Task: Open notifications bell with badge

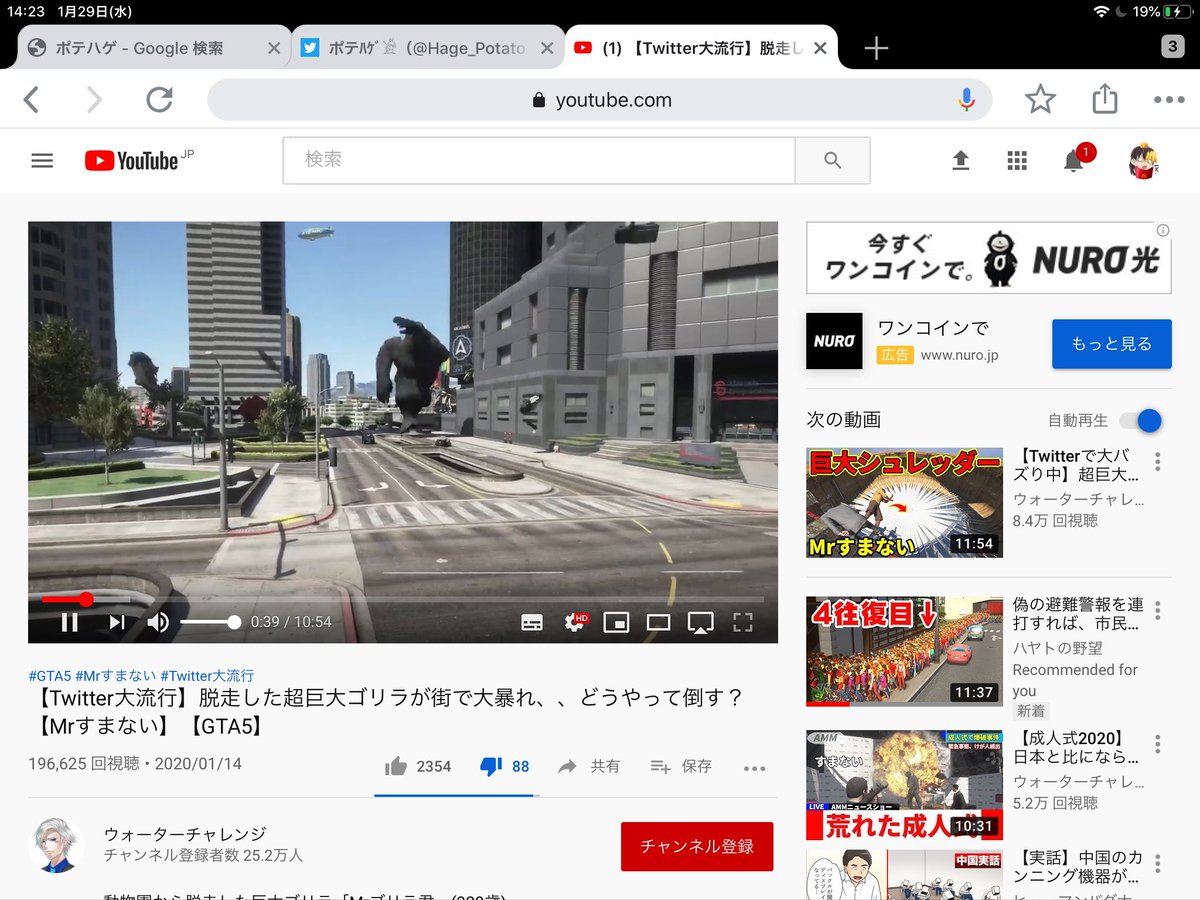Action: (1075, 158)
